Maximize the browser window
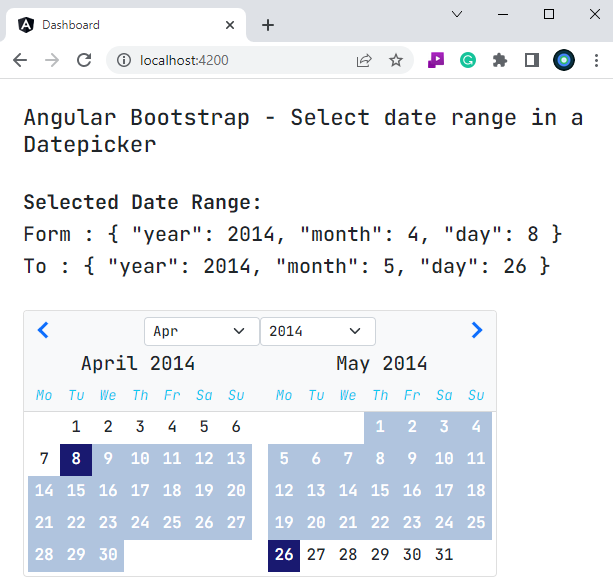Viewport: 613px width, 587px height. pos(549,14)
